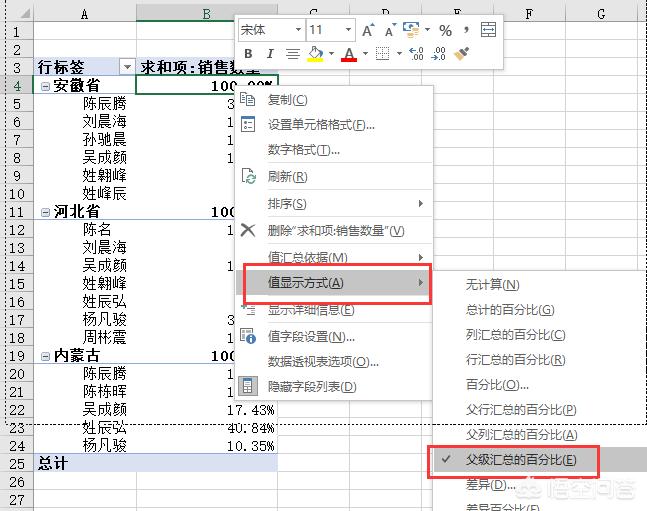Select 父行汇总的百分比(P) option
The image size is (647, 511).
click(538, 410)
